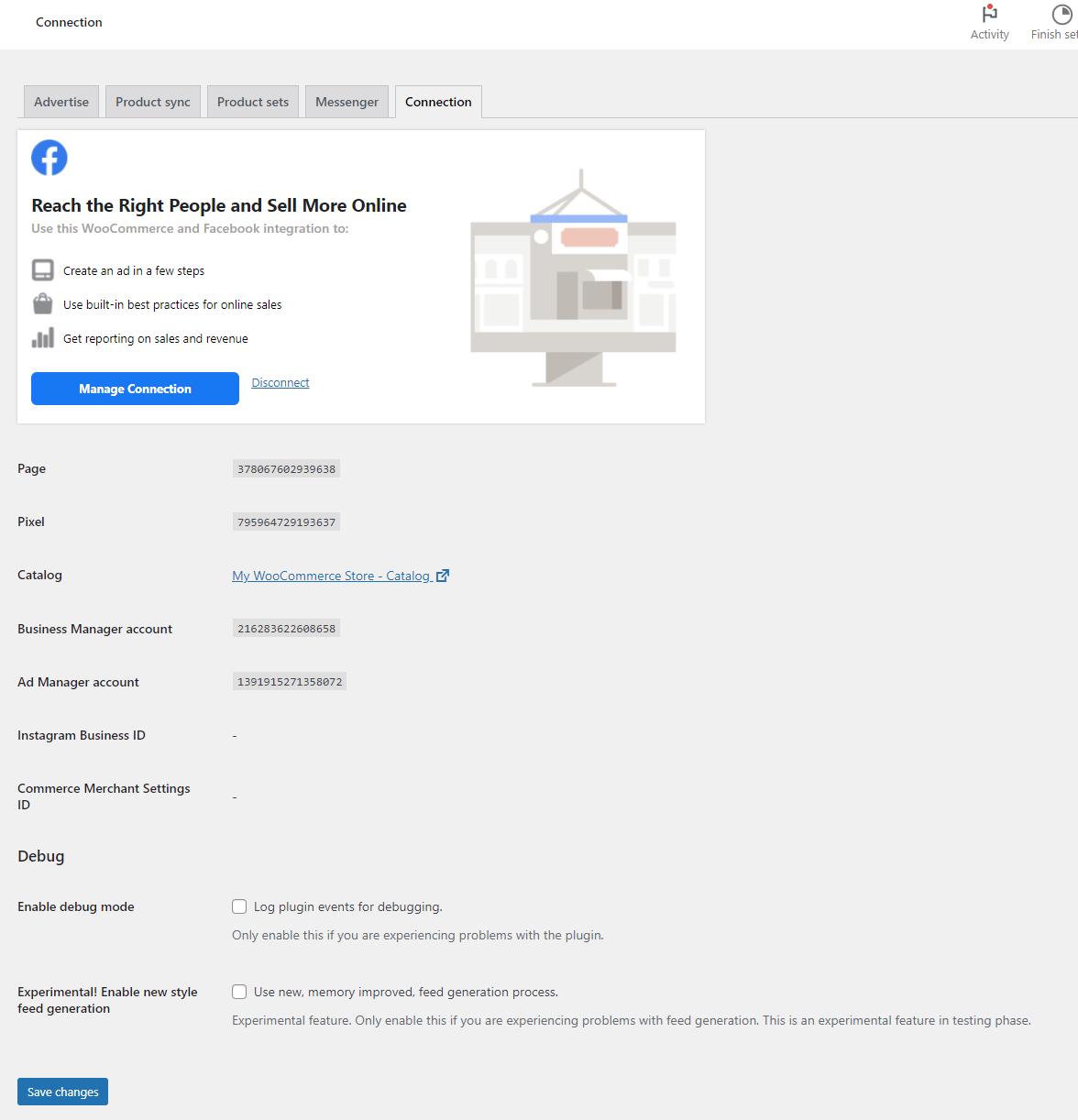Viewport: 1078px width, 1120px height.
Task: Click the Reach the Right People heading
Action: (x=219, y=205)
